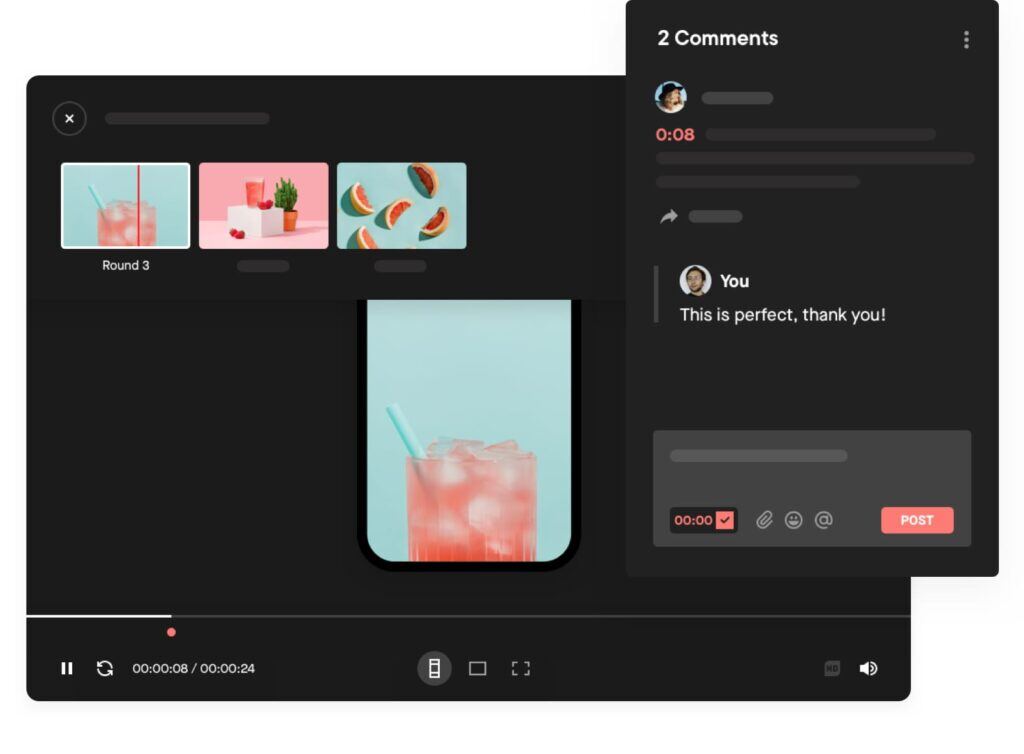The image size is (1024, 754).
Task: Mute the video volume
Action: point(868,668)
